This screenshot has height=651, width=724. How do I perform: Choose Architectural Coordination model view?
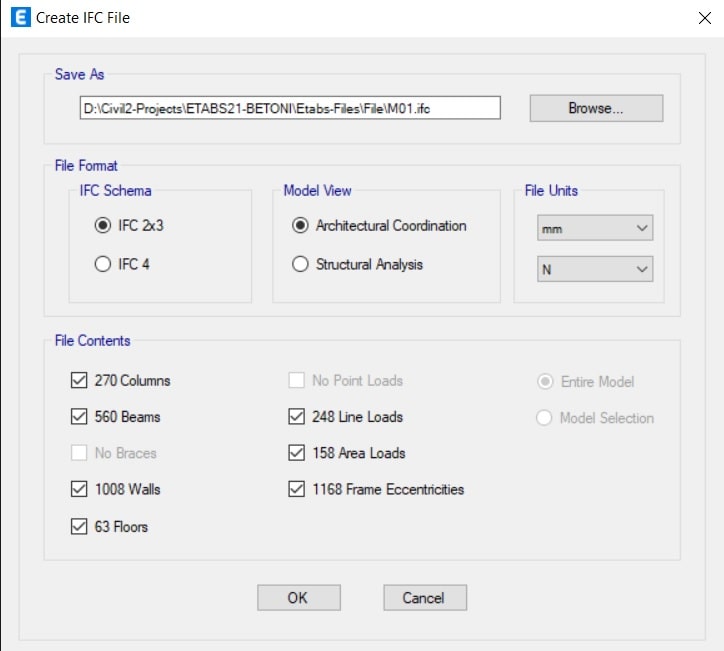pyautogui.click(x=300, y=226)
